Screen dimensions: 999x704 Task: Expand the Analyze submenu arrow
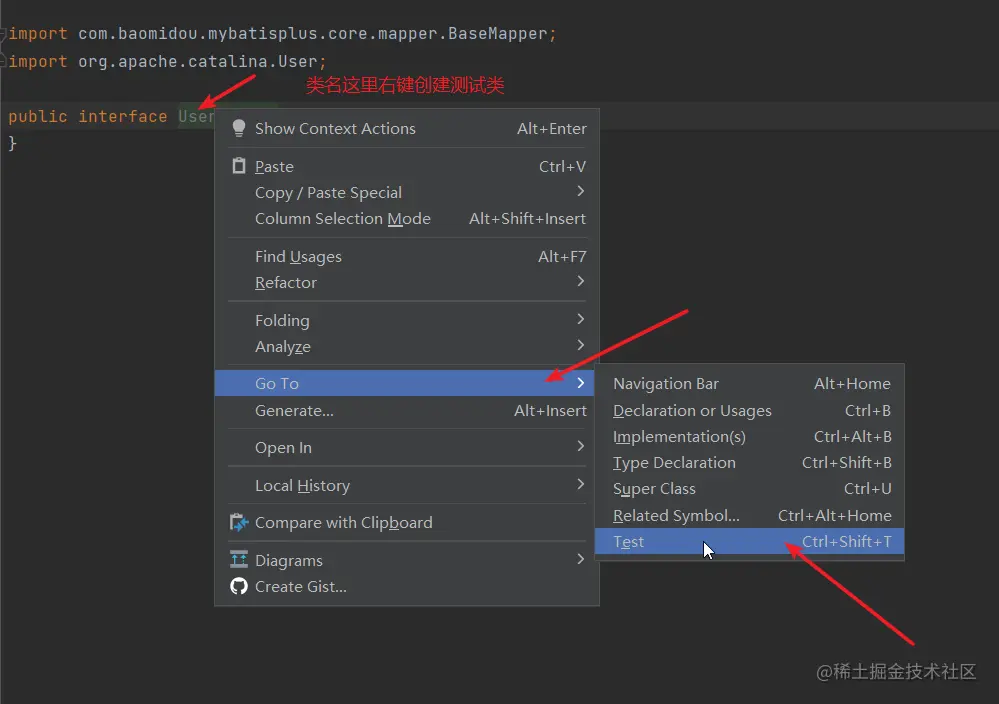580,346
